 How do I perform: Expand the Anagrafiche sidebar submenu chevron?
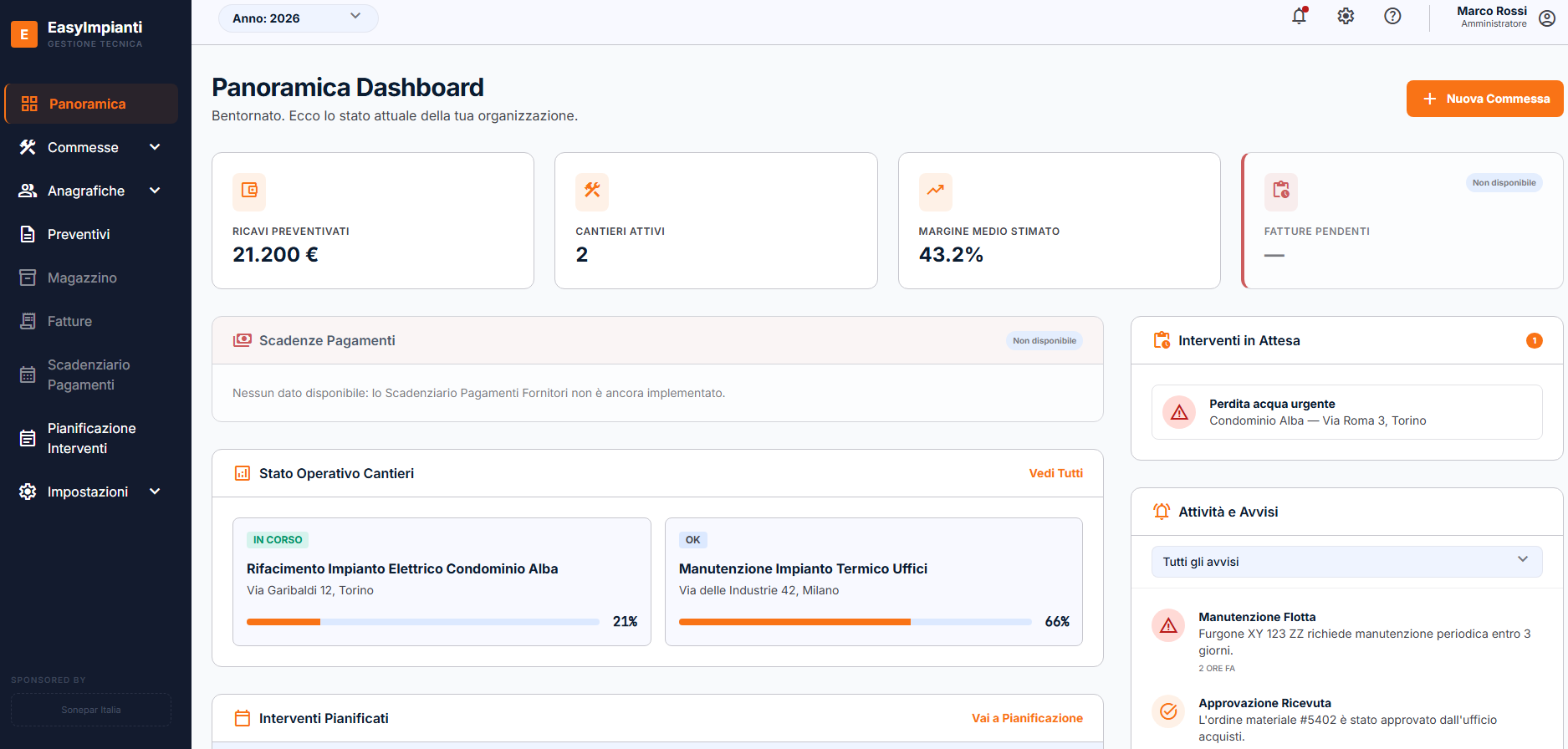tap(155, 191)
